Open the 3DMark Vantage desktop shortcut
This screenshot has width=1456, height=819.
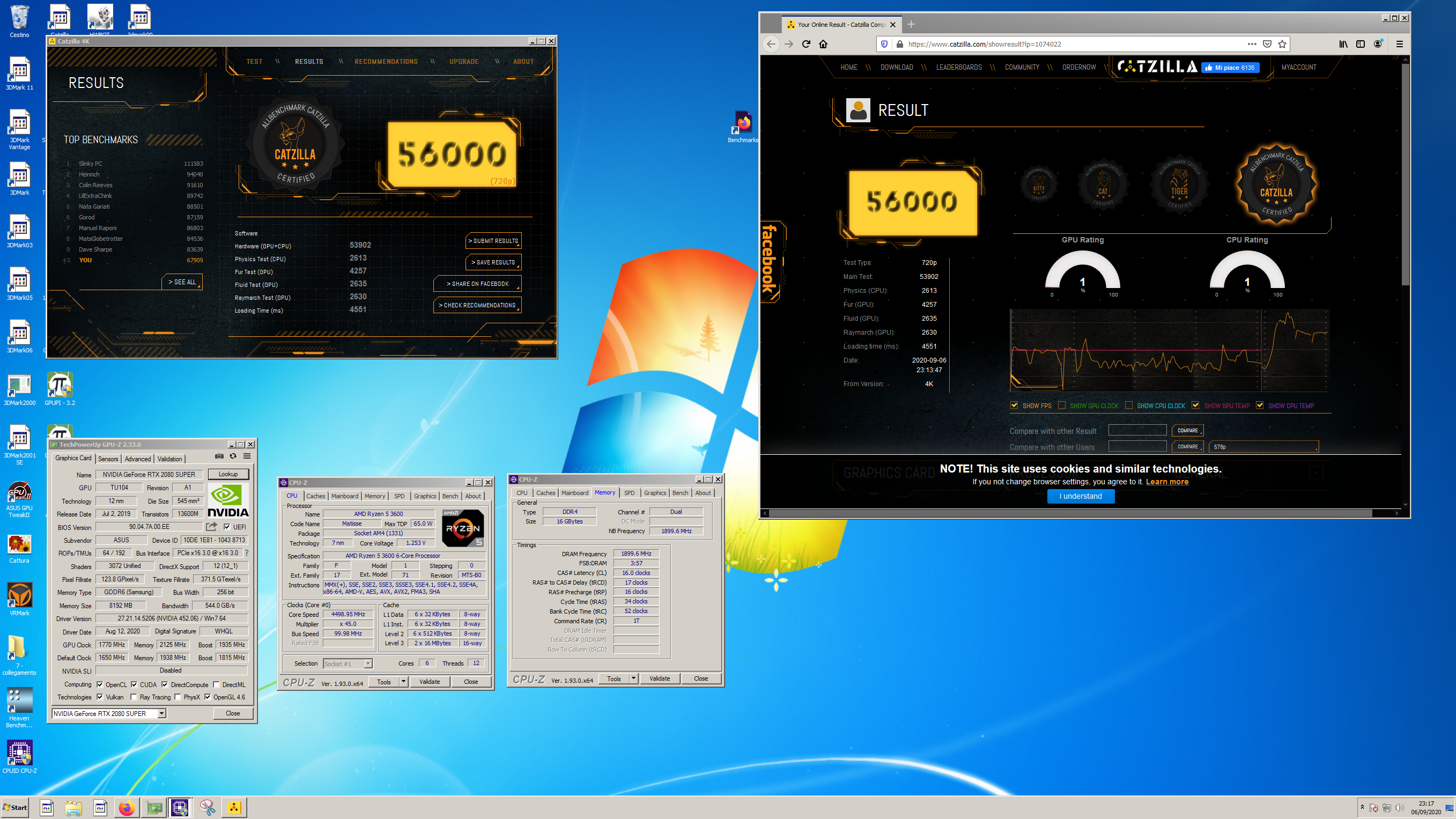coord(19,129)
